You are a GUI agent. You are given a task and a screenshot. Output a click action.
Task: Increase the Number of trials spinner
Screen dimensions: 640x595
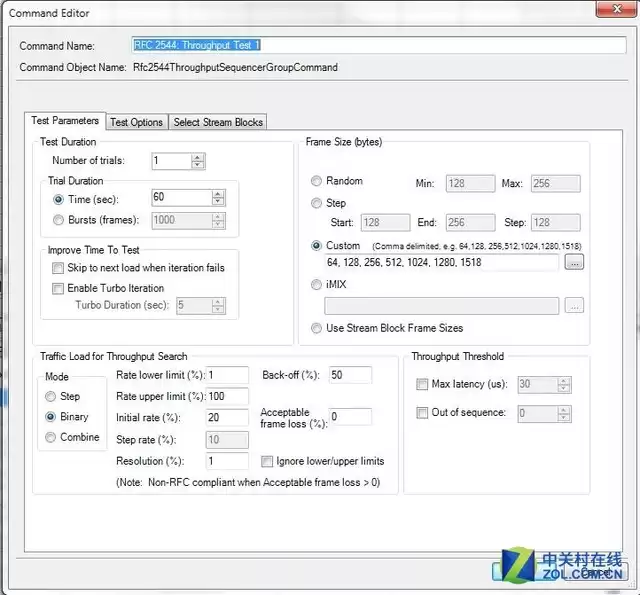pyautogui.click(x=198, y=156)
